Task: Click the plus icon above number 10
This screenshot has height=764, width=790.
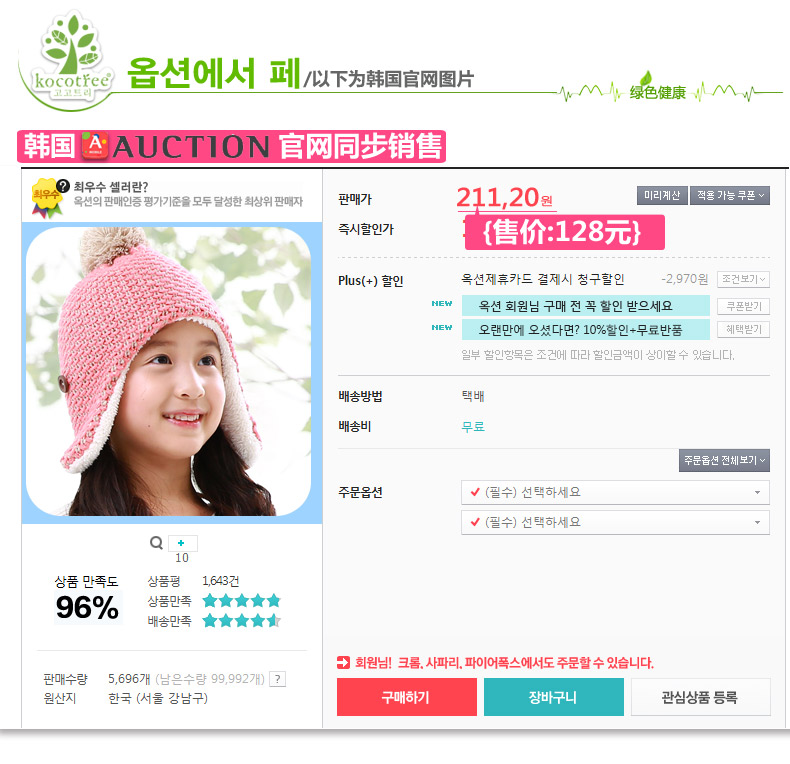Action: click(x=182, y=543)
